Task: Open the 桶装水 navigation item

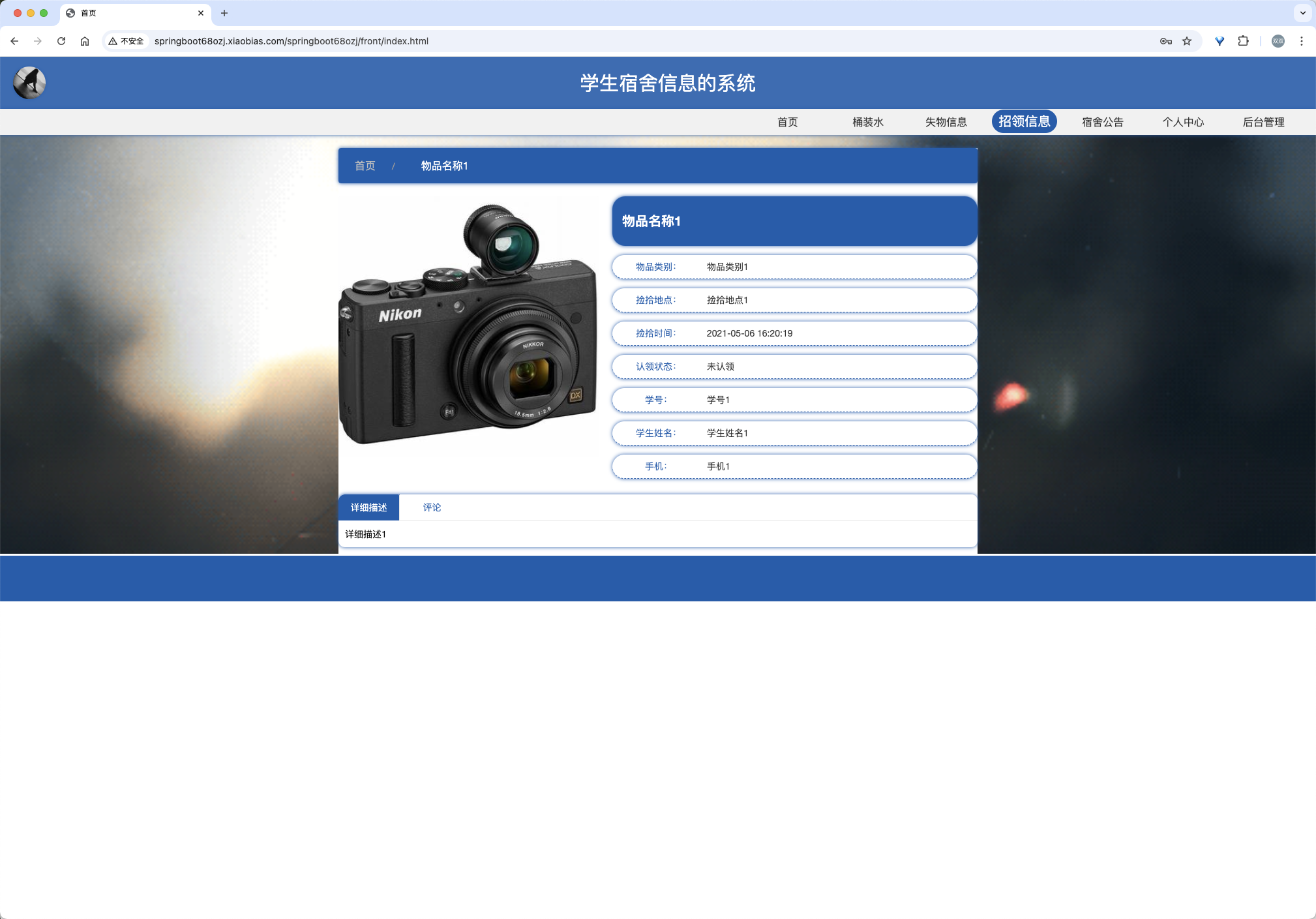Action: [x=868, y=122]
